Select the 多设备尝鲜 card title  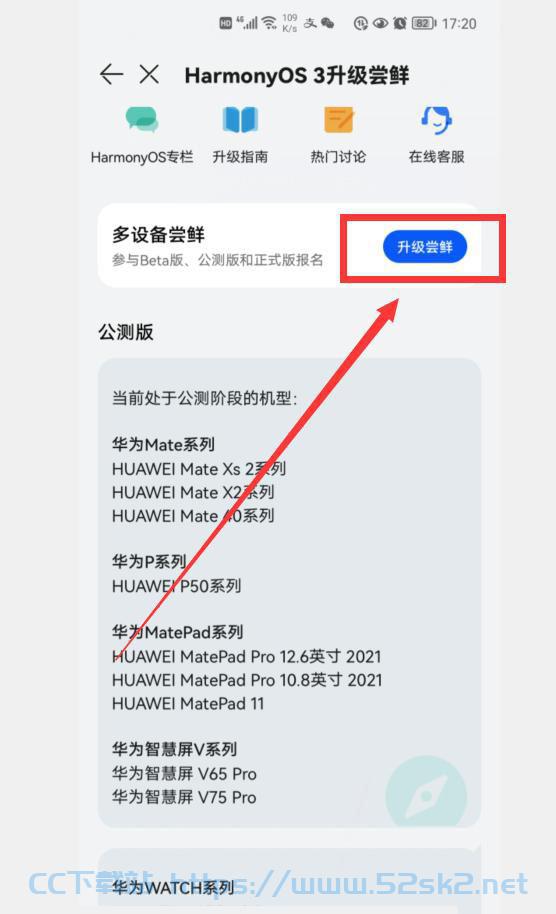click(x=159, y=235)
